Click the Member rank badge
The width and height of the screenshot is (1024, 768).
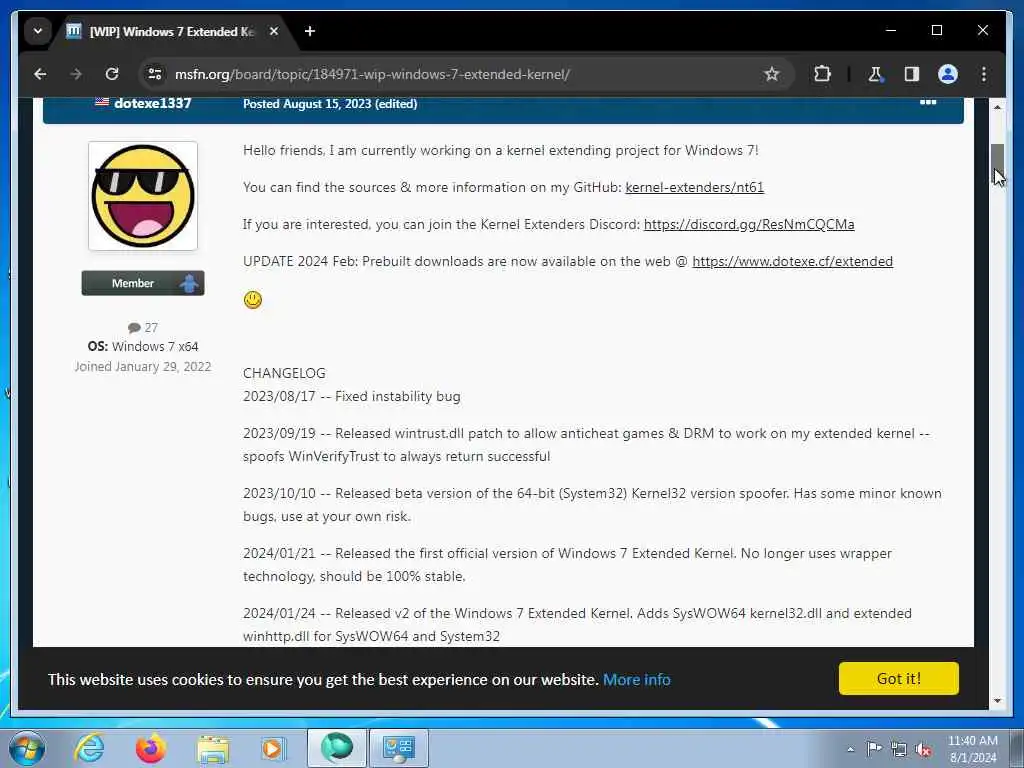143,283
